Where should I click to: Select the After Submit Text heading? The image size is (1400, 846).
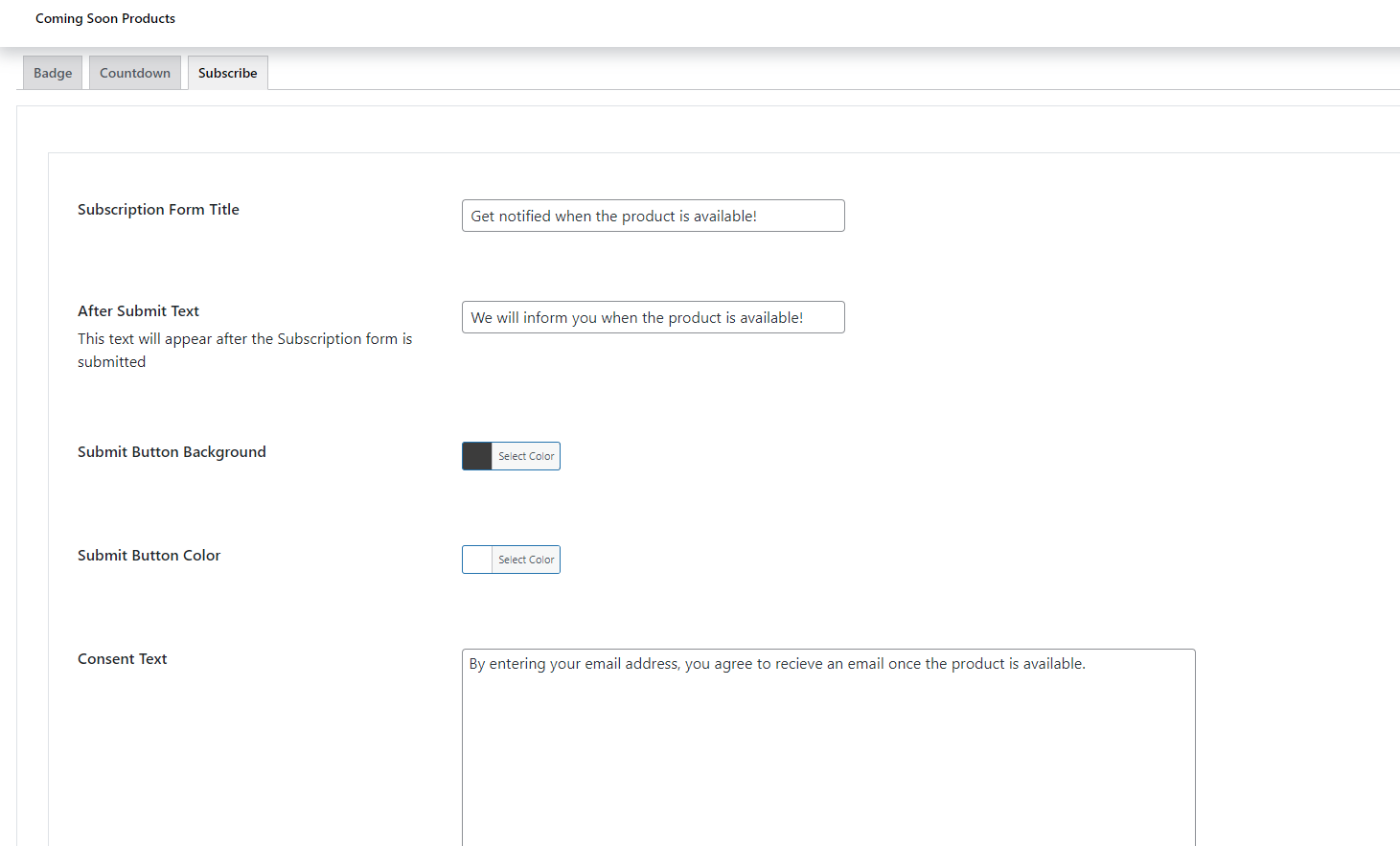138,310
